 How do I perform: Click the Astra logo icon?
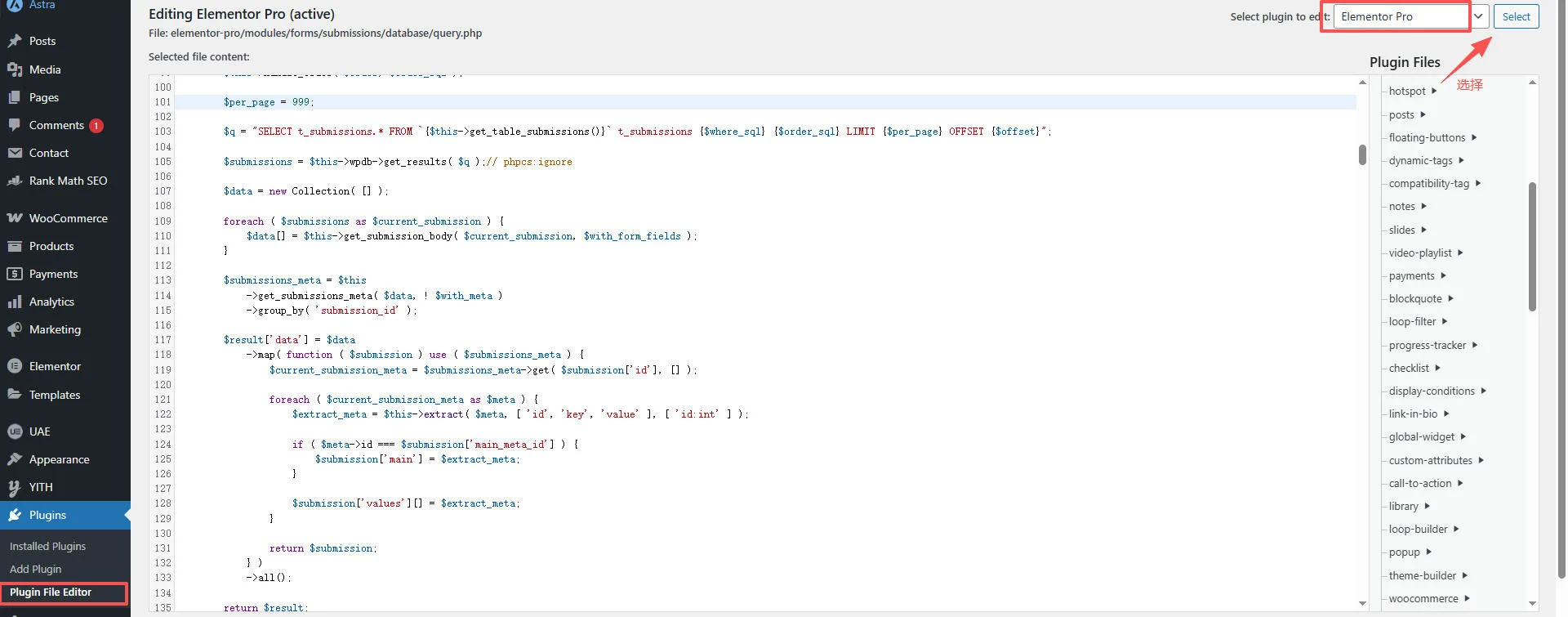coord(15,5)
